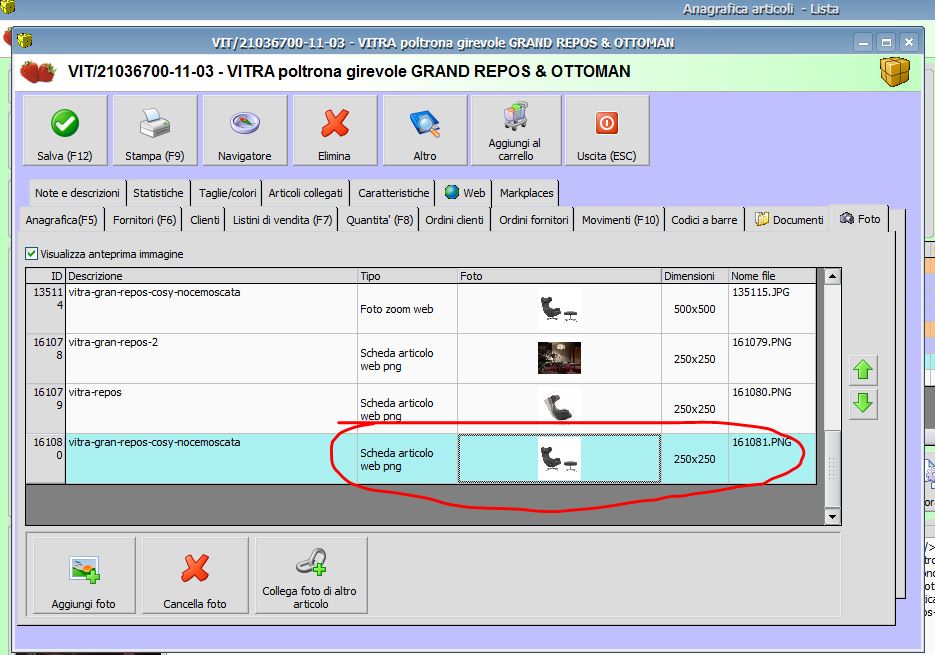Remove the photo with Cancella foto
The image size is (935, 655).
click(x=195, y=576)
